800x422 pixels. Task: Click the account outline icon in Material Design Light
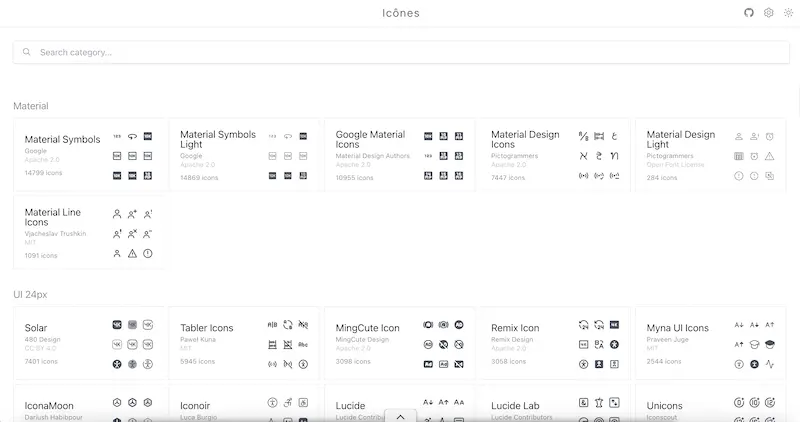point(739,137)
